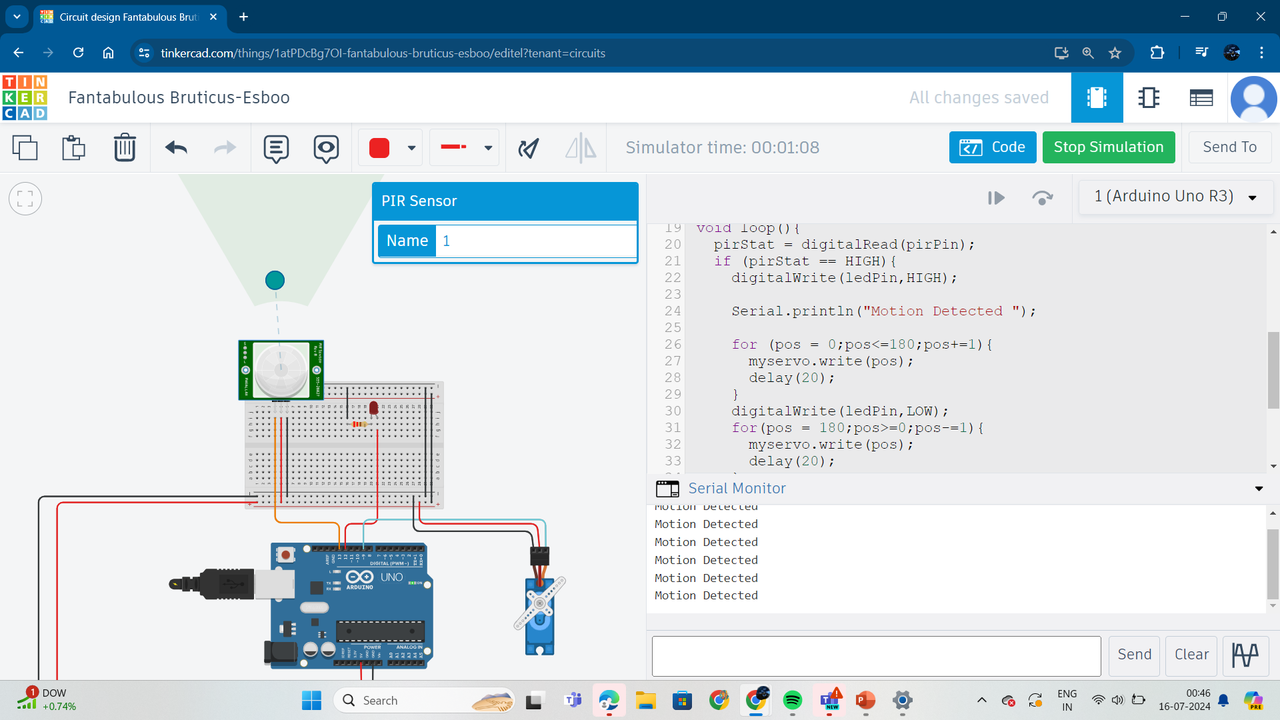Image resolution: width=1280 pixels, height=720 pixels.
Task: Open the browser extensions puzzle icon
Action: tap(1157, 53)
